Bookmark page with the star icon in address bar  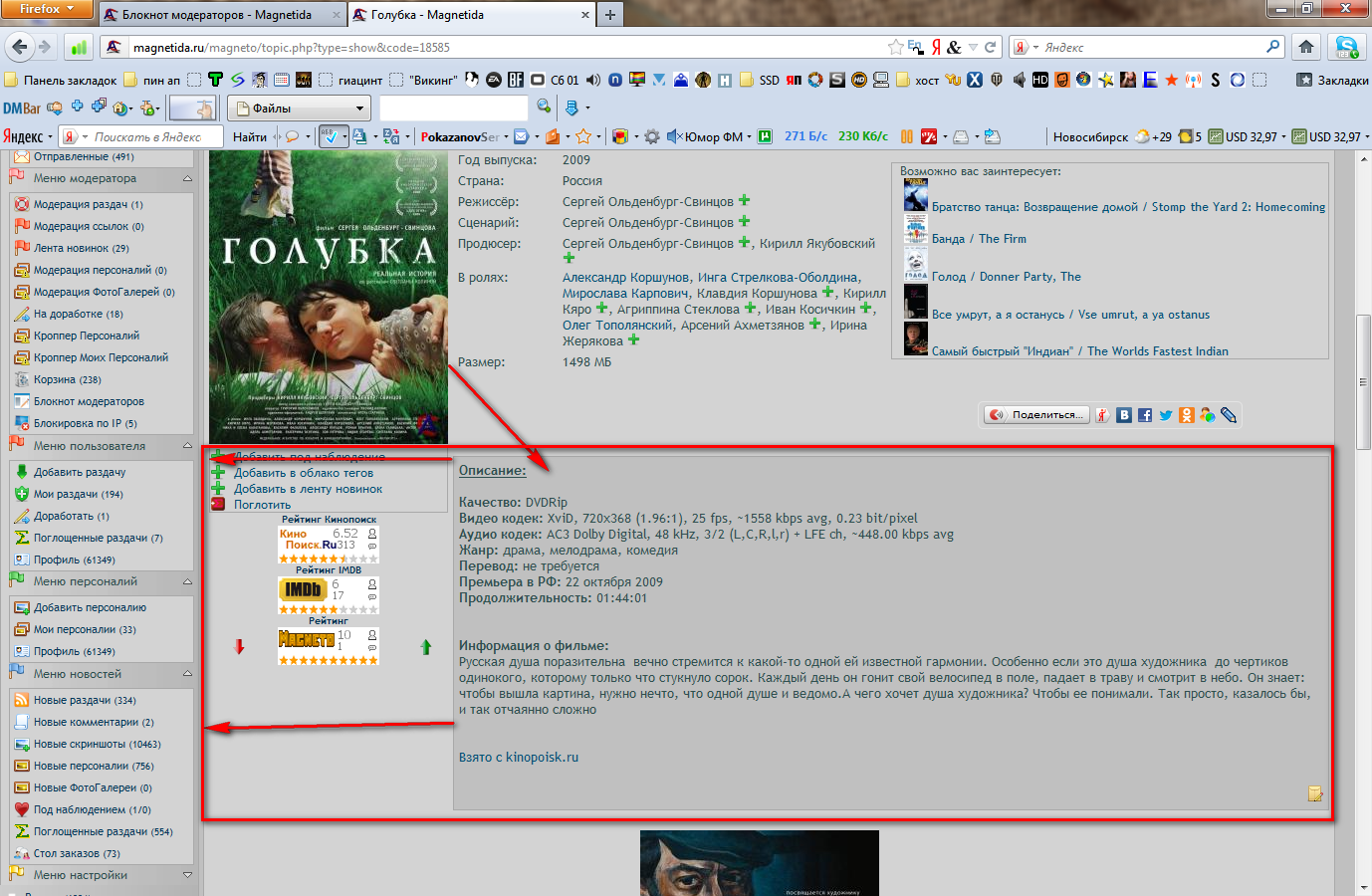[896, 47]
